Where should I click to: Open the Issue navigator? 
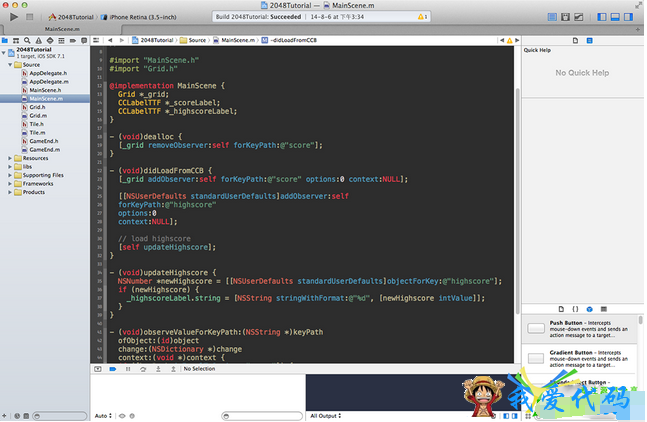click(x=38, y=40)
